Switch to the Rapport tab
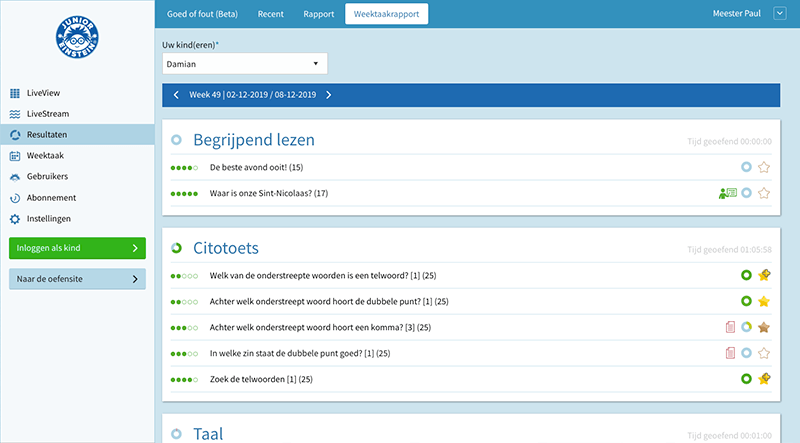This screenshot has height=443, width=800. coord(318,14)
